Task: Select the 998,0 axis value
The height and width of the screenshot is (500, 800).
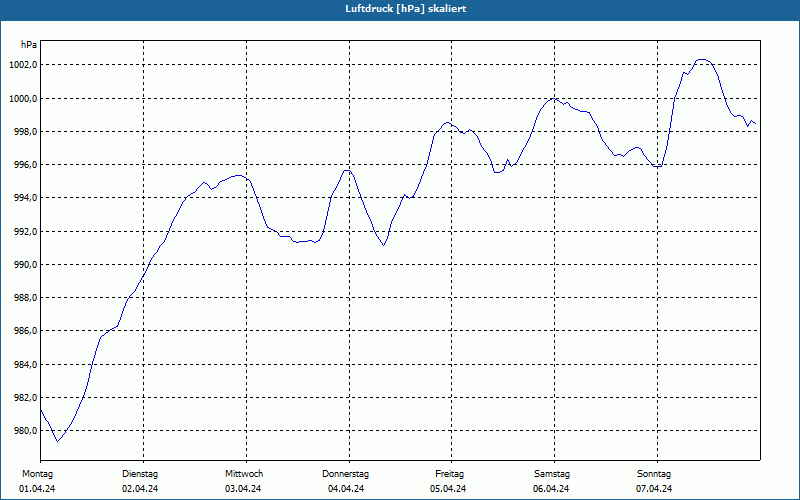Action: pos(26,132)
